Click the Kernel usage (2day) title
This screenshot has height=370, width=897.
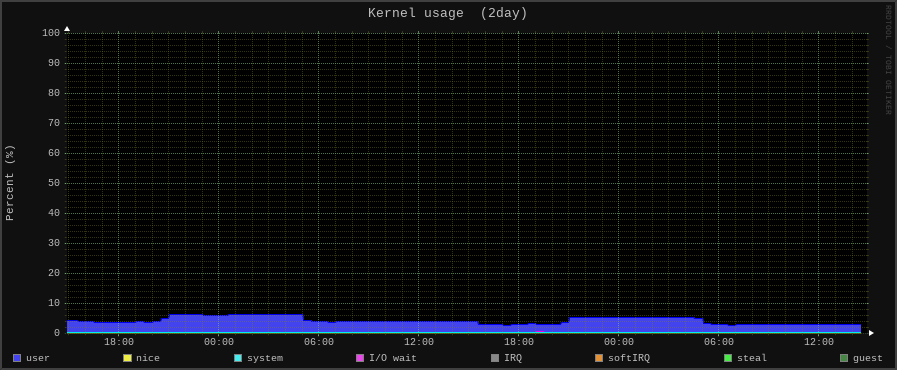[447, 13]
